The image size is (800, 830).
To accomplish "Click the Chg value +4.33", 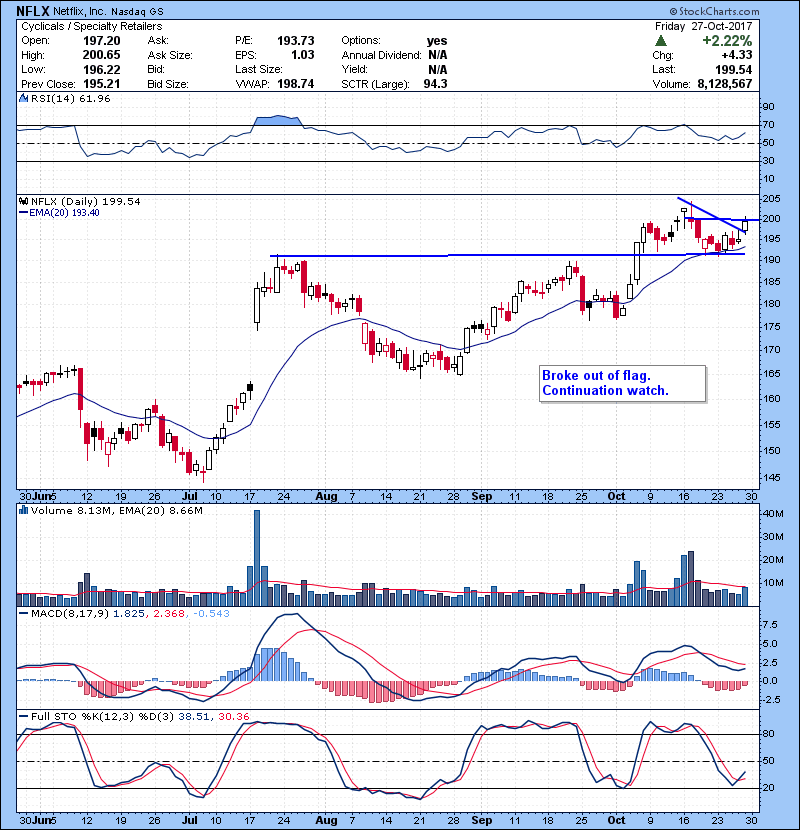I will tap(736, 55).
